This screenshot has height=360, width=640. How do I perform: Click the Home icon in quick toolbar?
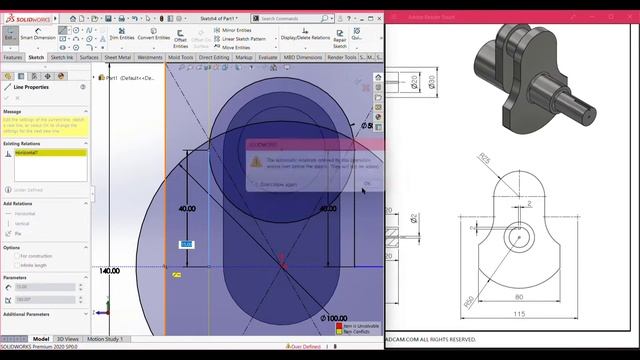73,19
